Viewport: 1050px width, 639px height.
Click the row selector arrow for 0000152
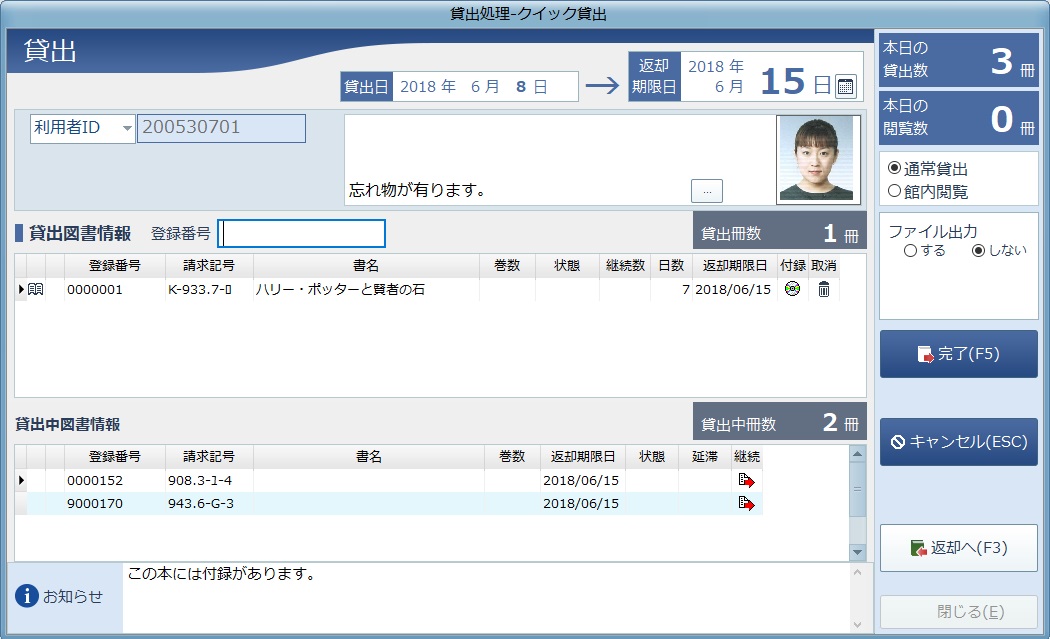(21, 480)
